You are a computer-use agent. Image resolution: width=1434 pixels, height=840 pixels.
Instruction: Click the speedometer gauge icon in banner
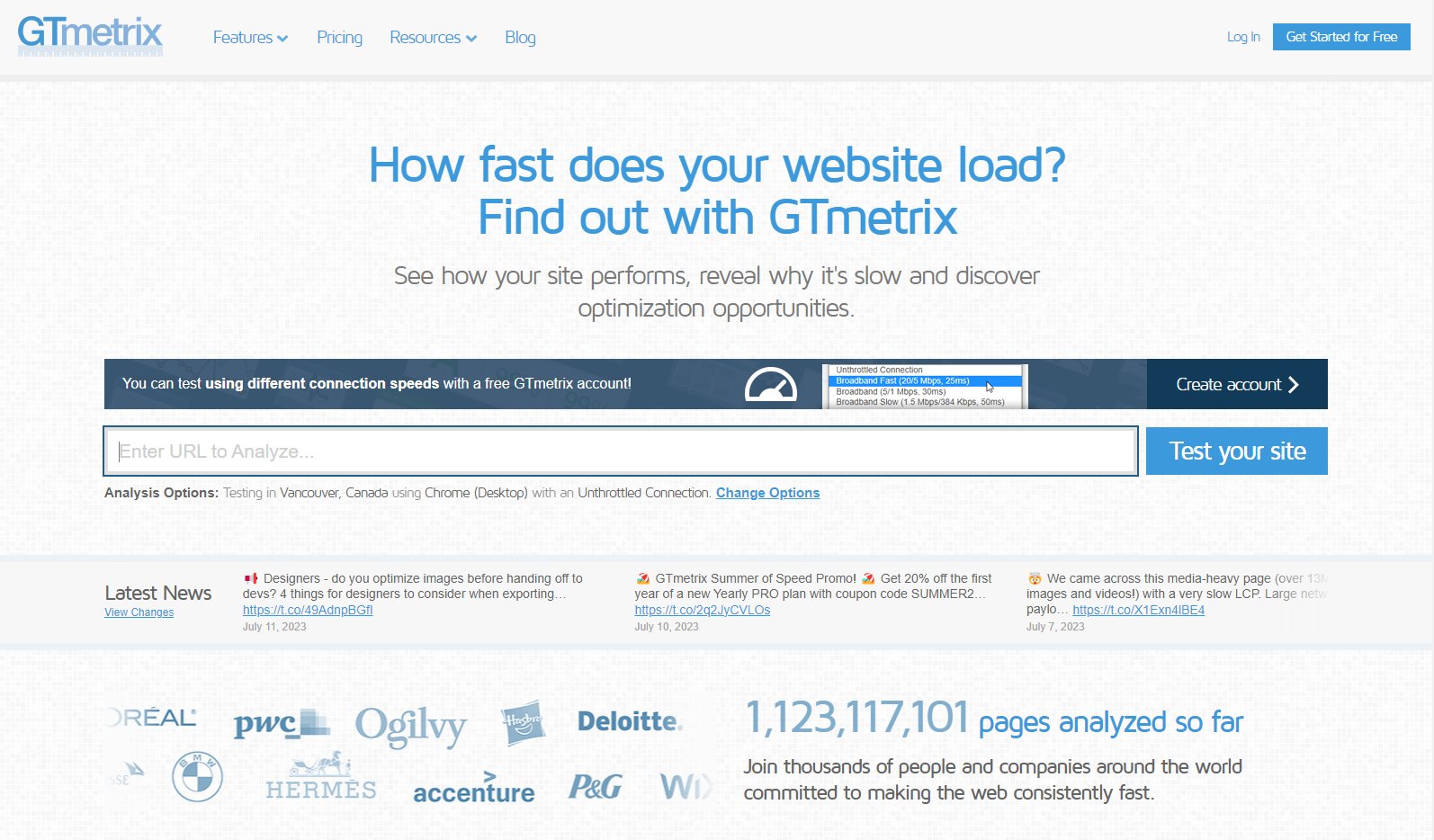point(771,384)
